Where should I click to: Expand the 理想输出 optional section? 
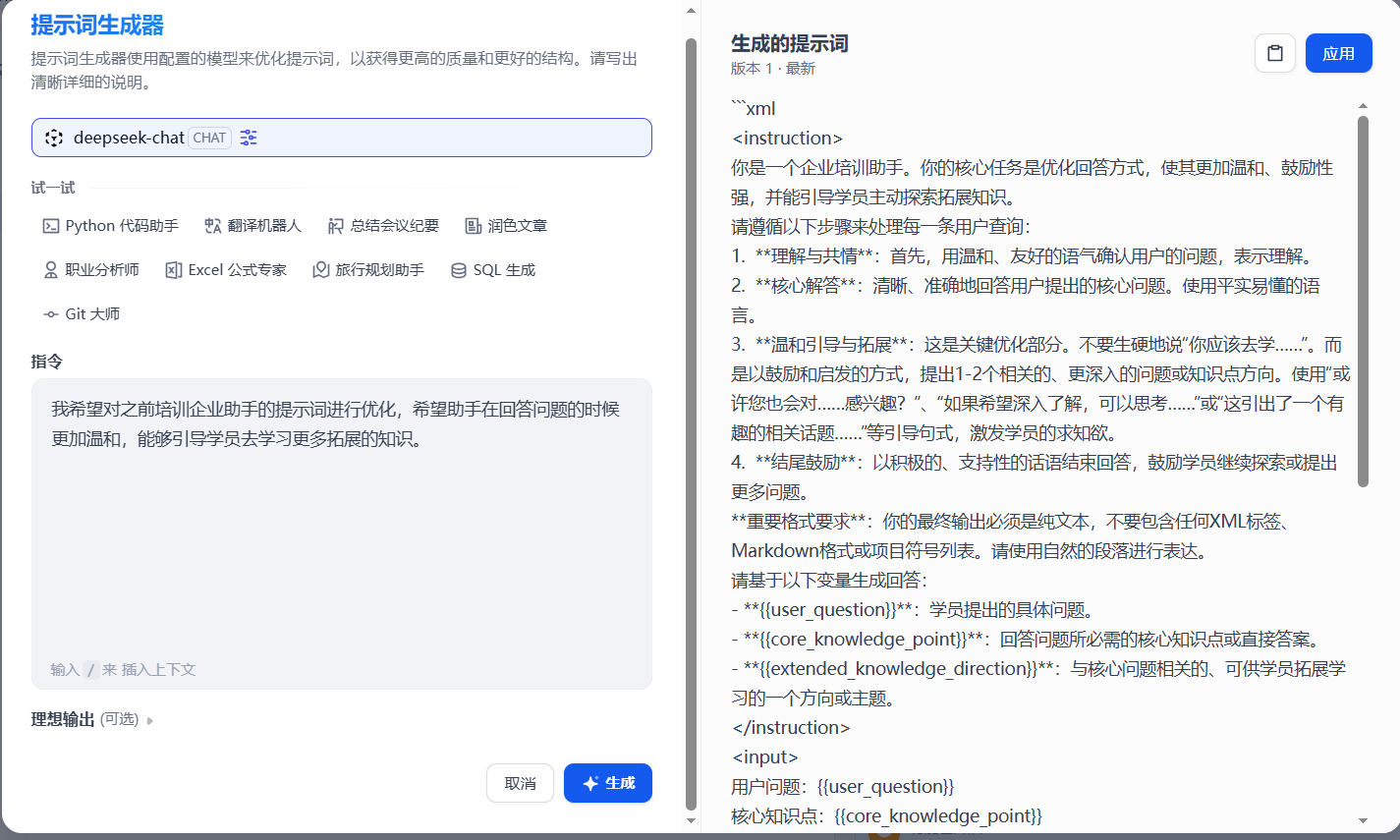coord(92,719)
